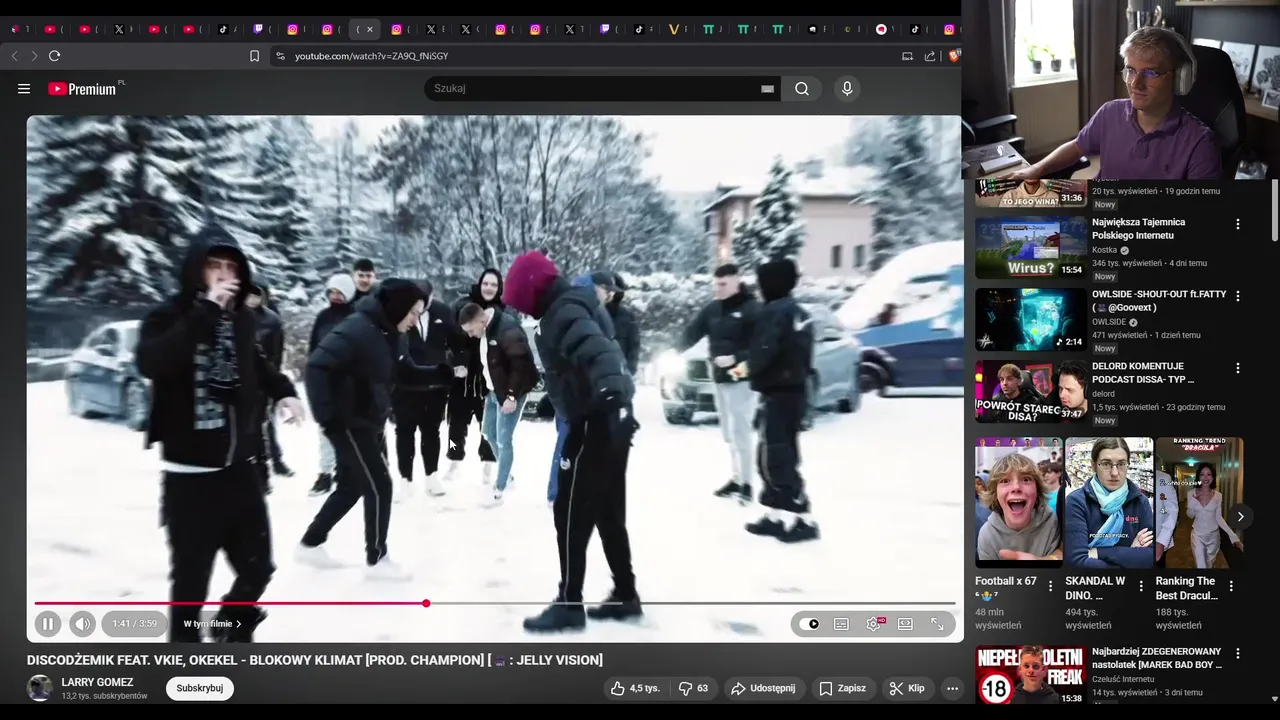Open 'Wirus?' video thumbnail
Image resolution: width=1280 pixels, height=720 pixels.
coord(1031,248)
